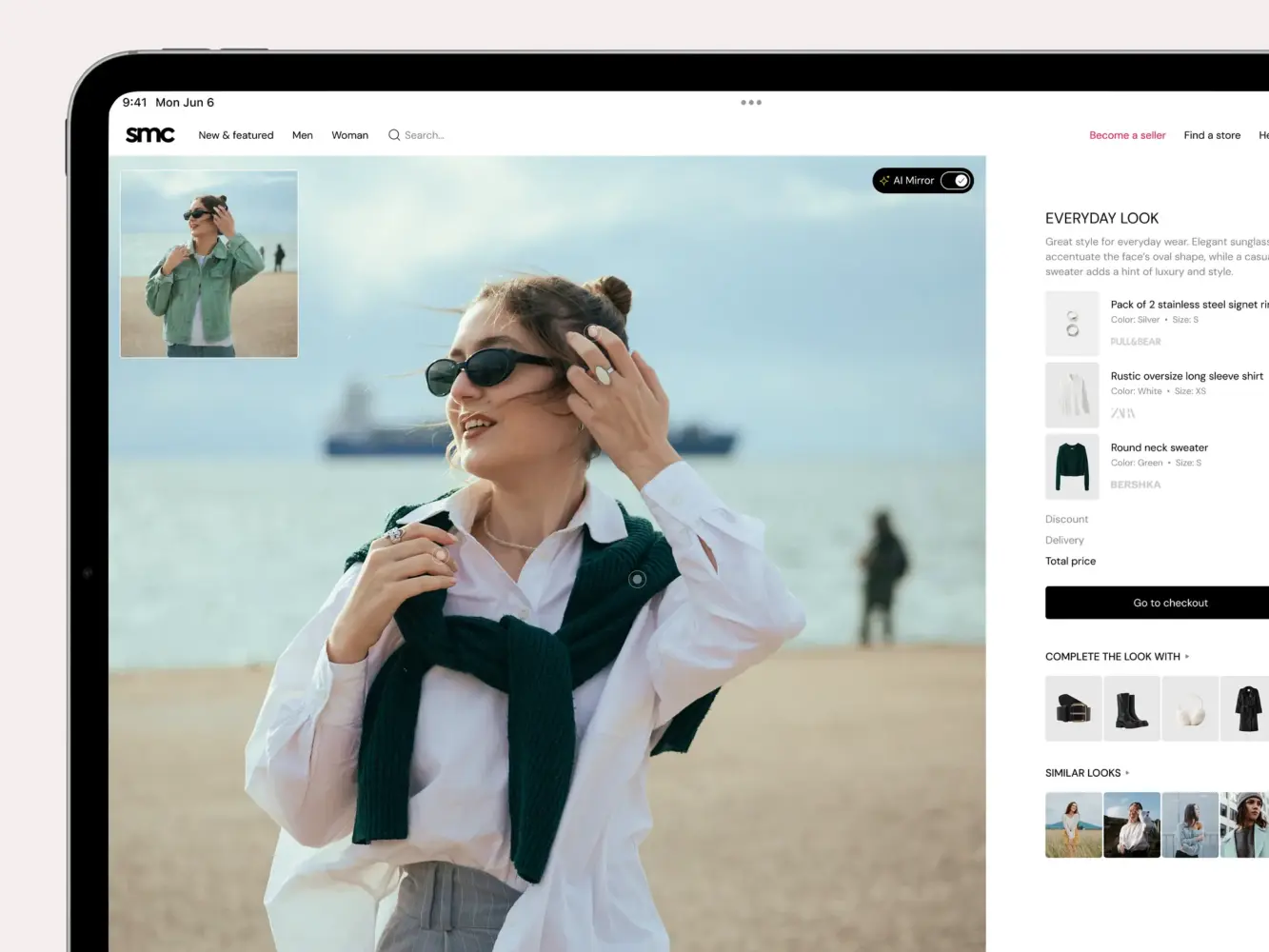Click the search magnifier icon
This screenshot has width=1269, height=952.
pyautogui.click(x=394, y=135)
